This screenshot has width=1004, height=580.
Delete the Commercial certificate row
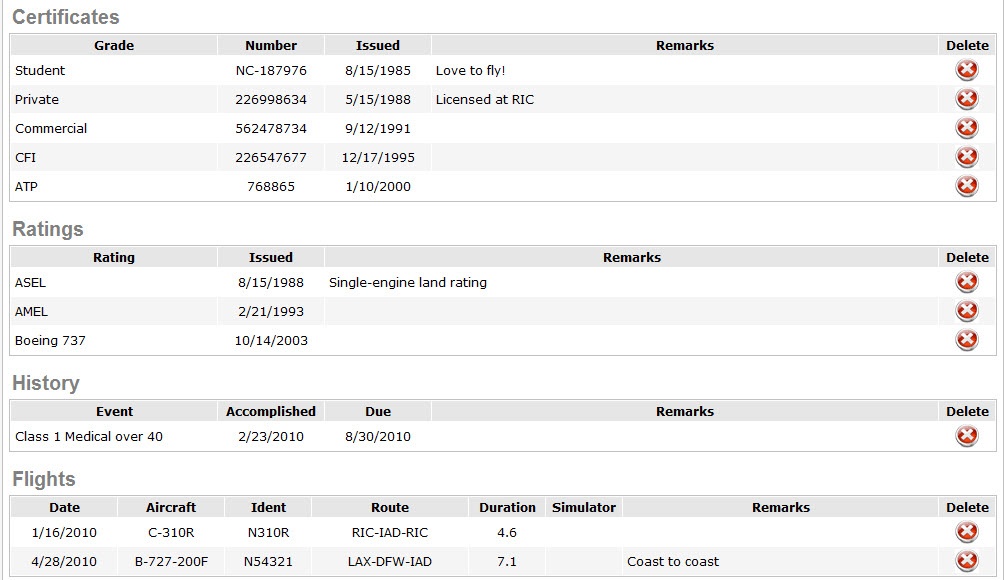tap(967, 128)
